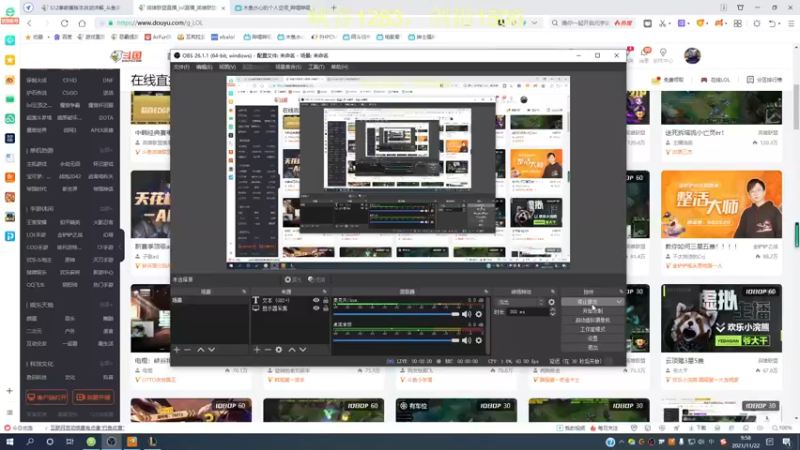Expand 科技文化 category 全部 link

[x=106, y=364]
